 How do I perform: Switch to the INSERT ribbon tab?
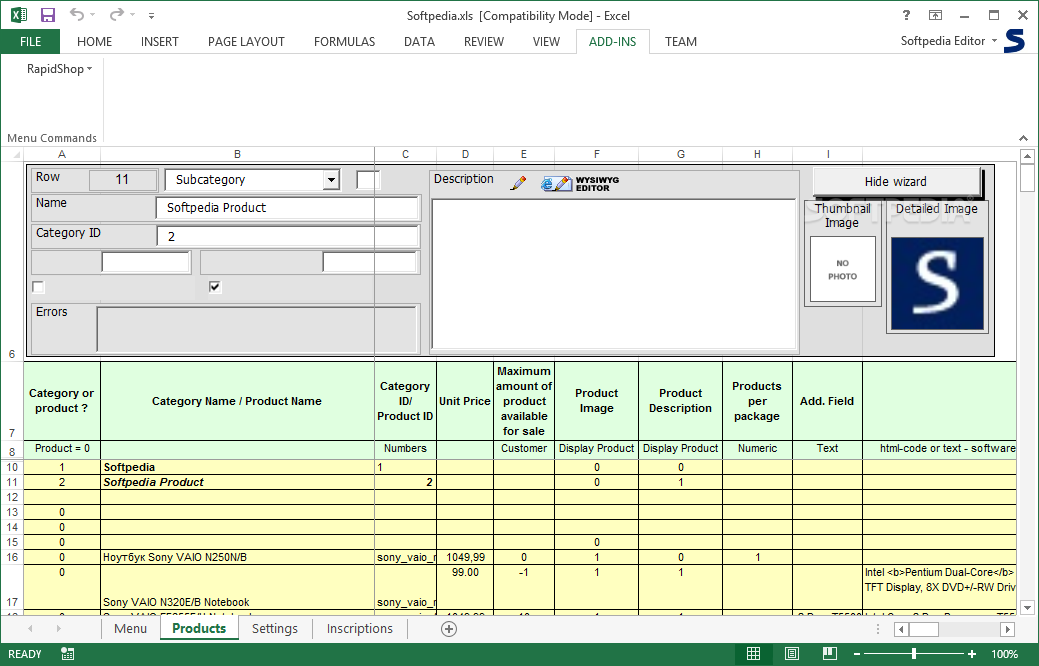160,42
